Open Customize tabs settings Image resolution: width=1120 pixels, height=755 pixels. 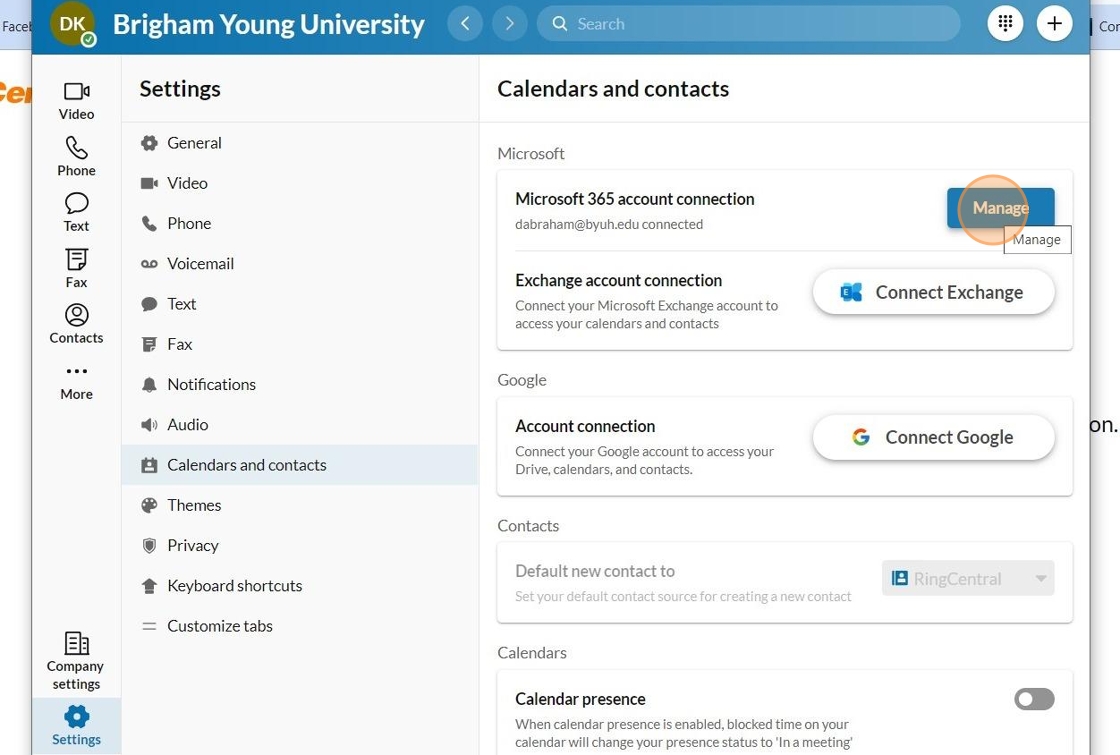[x=299, y=626]
